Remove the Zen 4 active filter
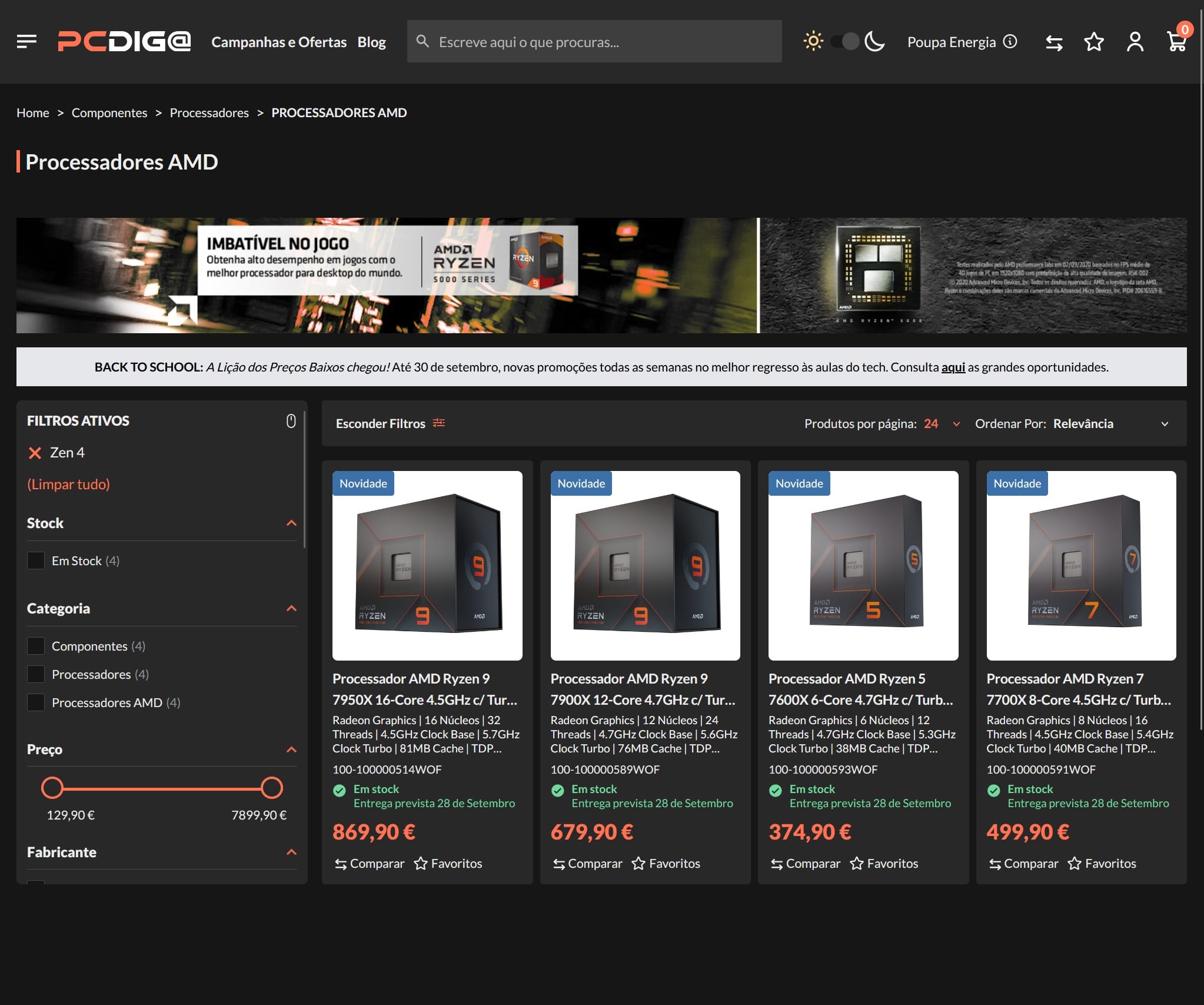This screenshot has height=1005, width=1204. point(35,453)
